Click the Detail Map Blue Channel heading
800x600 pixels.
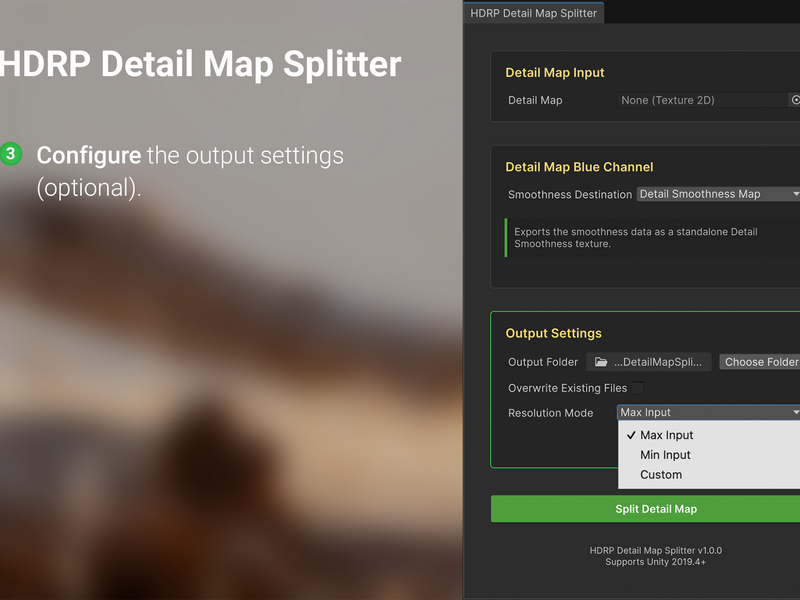coord(579,167)
